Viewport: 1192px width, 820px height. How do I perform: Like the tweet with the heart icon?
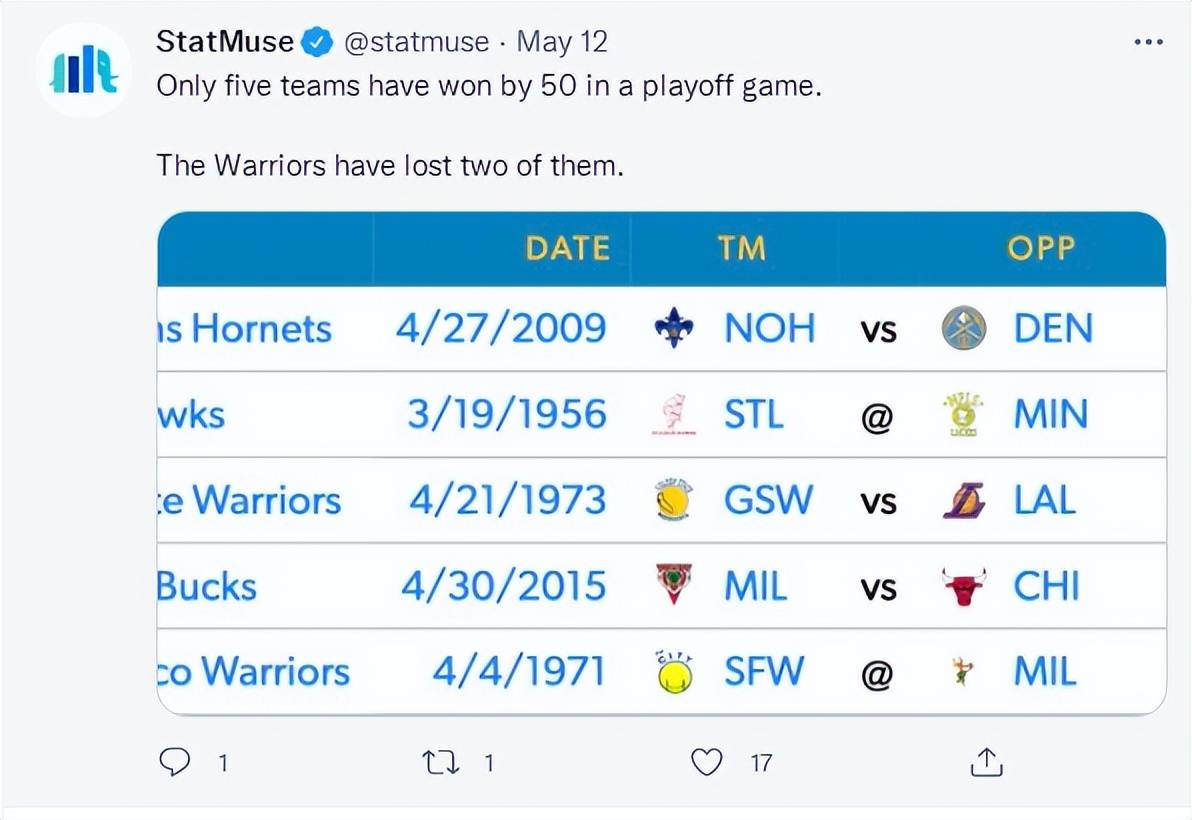point(706,761)
